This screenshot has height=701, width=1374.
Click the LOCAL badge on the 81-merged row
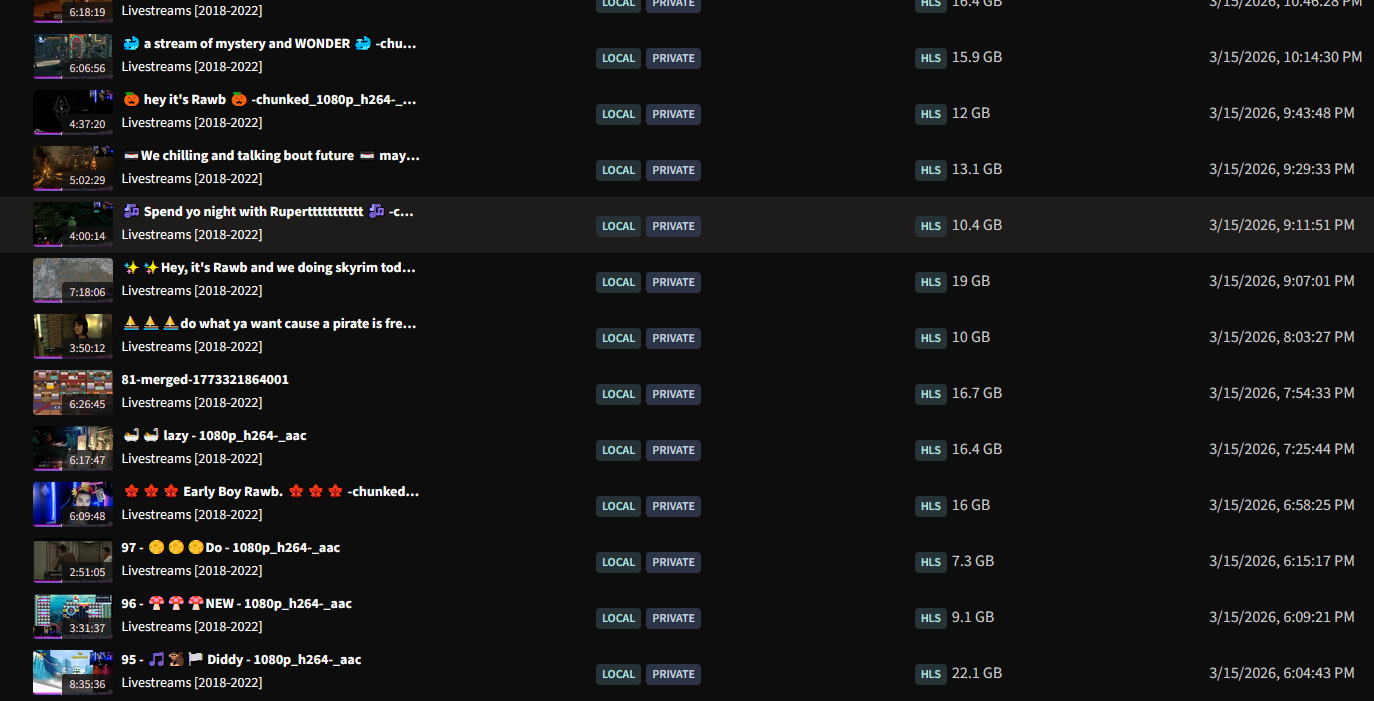pyautogui.click(x=619, y=394)
